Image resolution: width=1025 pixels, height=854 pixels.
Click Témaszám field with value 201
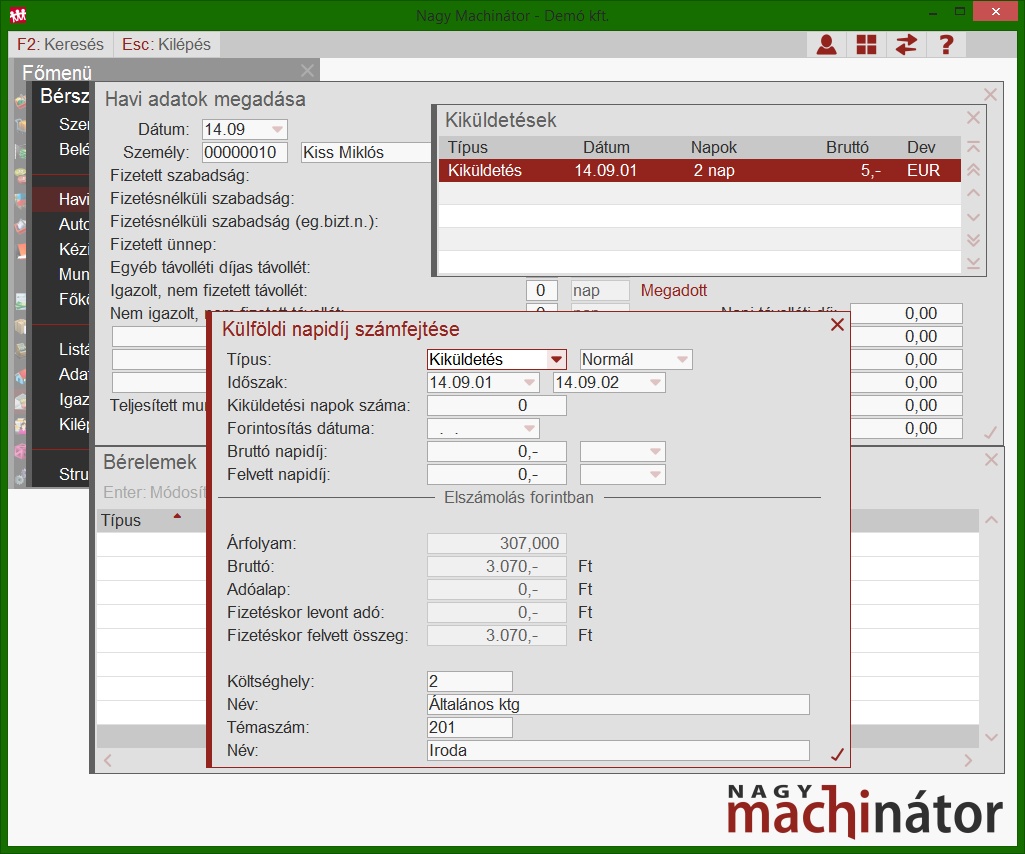tap(469, 727)
